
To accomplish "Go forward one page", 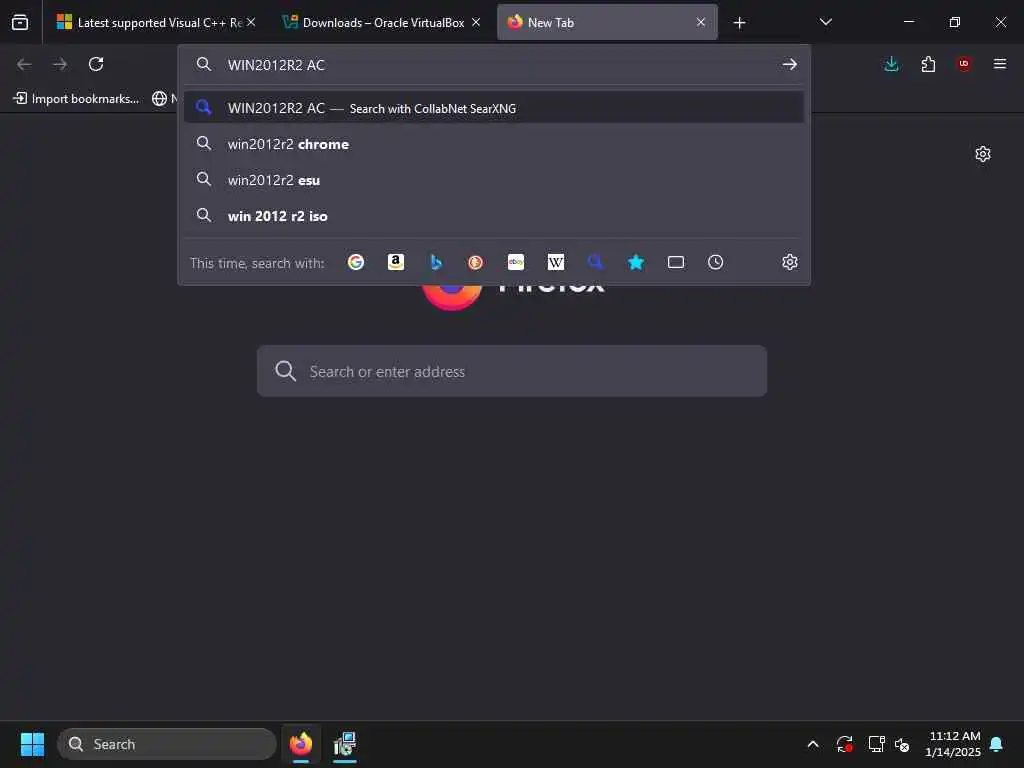I will pyautogui.click(x=60, y=64).
